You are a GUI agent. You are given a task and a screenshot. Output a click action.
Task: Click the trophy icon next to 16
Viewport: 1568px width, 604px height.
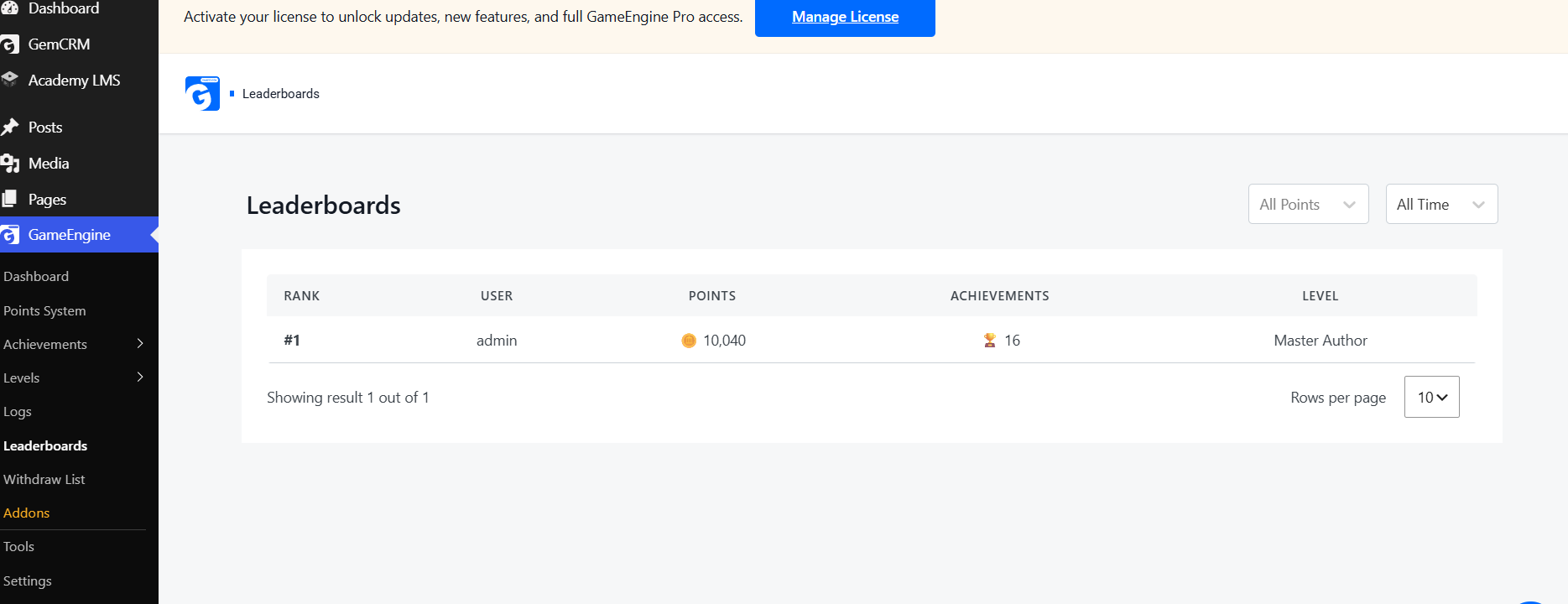click(x=990, y=341)
